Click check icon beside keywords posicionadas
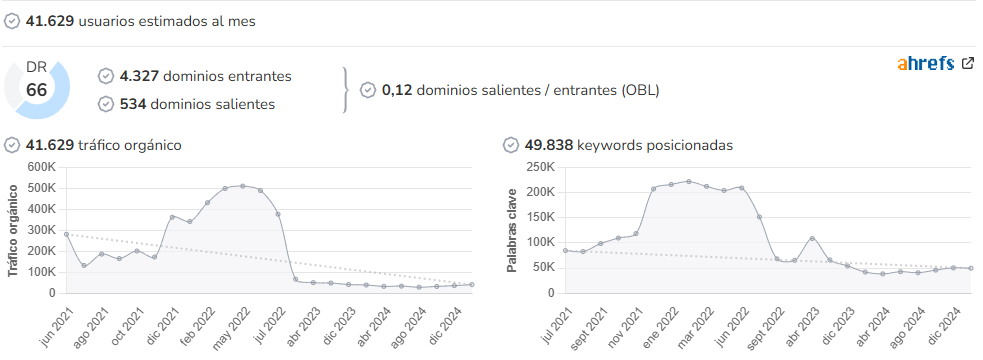This screenshot has height=360, width=983. (x=511, y=146)
